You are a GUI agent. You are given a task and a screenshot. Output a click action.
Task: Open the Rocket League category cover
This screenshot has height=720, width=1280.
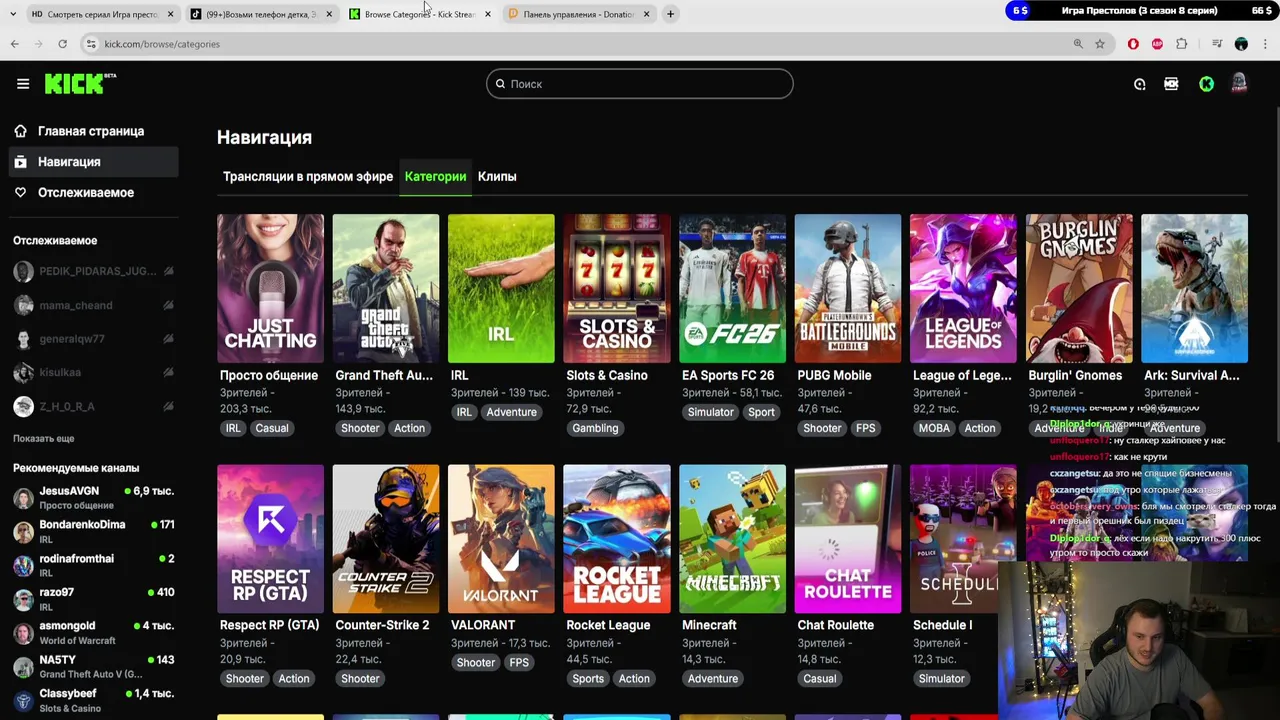click(x=617, y=538)
